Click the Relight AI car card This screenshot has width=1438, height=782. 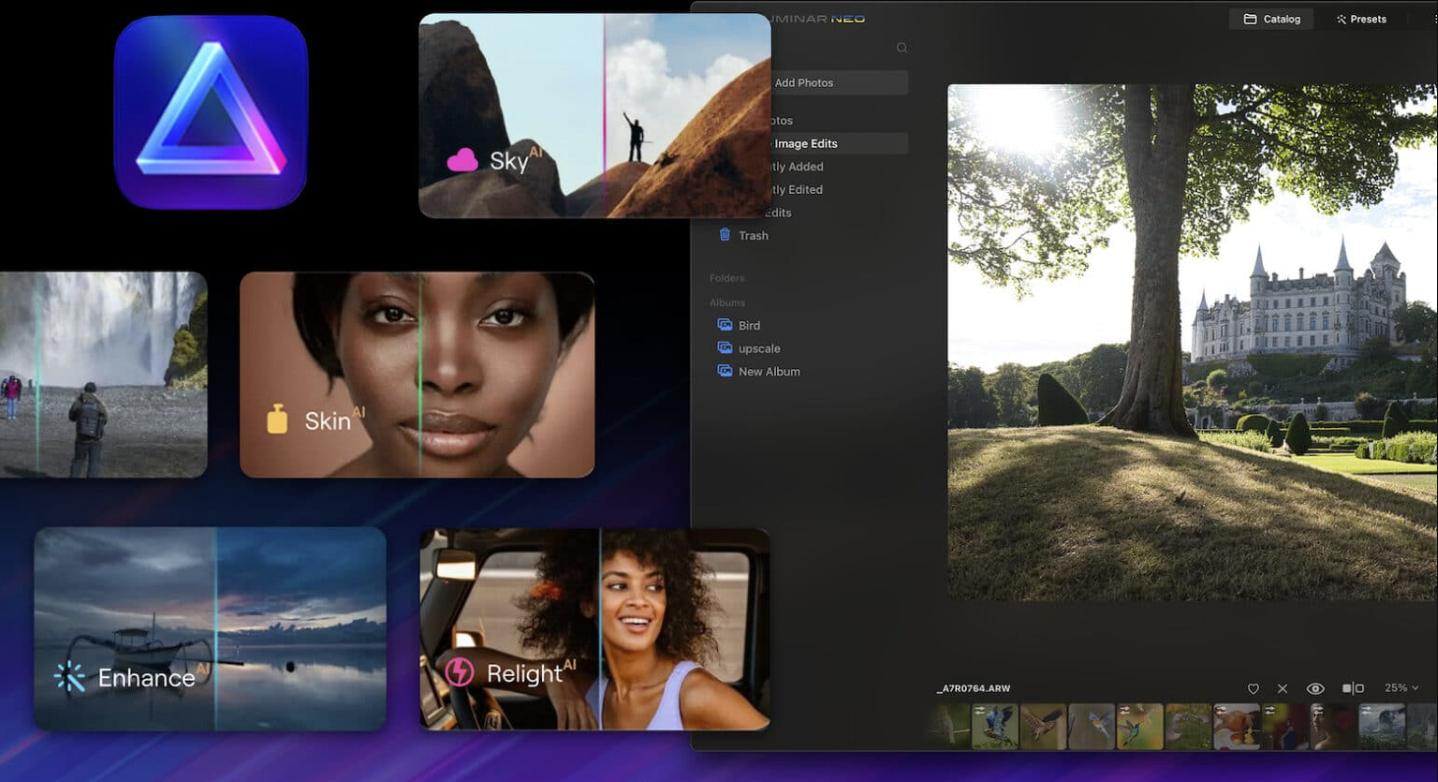pyautogui.click(x=595, y=629)
